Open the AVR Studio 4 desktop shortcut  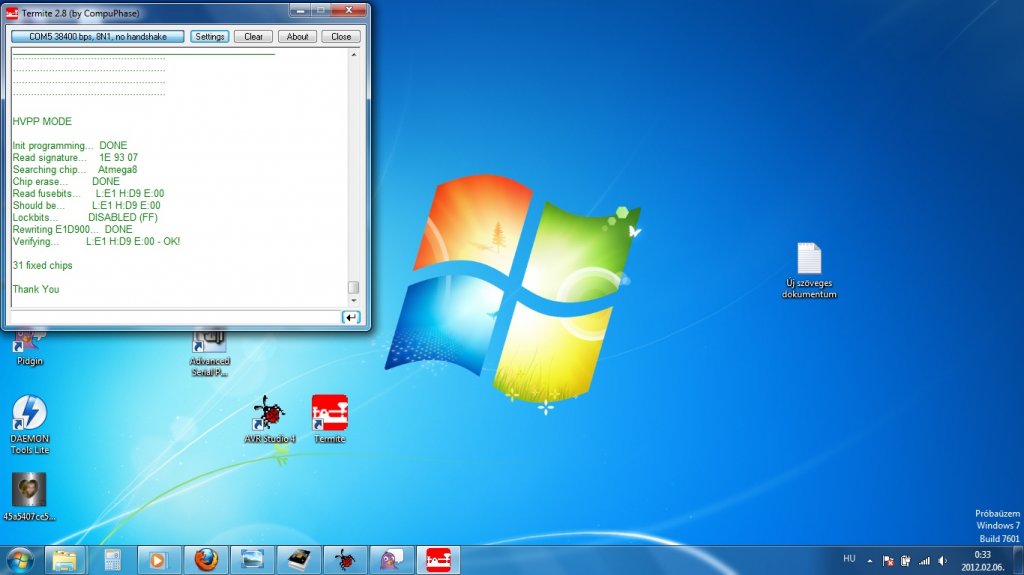[x=269, y=419]
